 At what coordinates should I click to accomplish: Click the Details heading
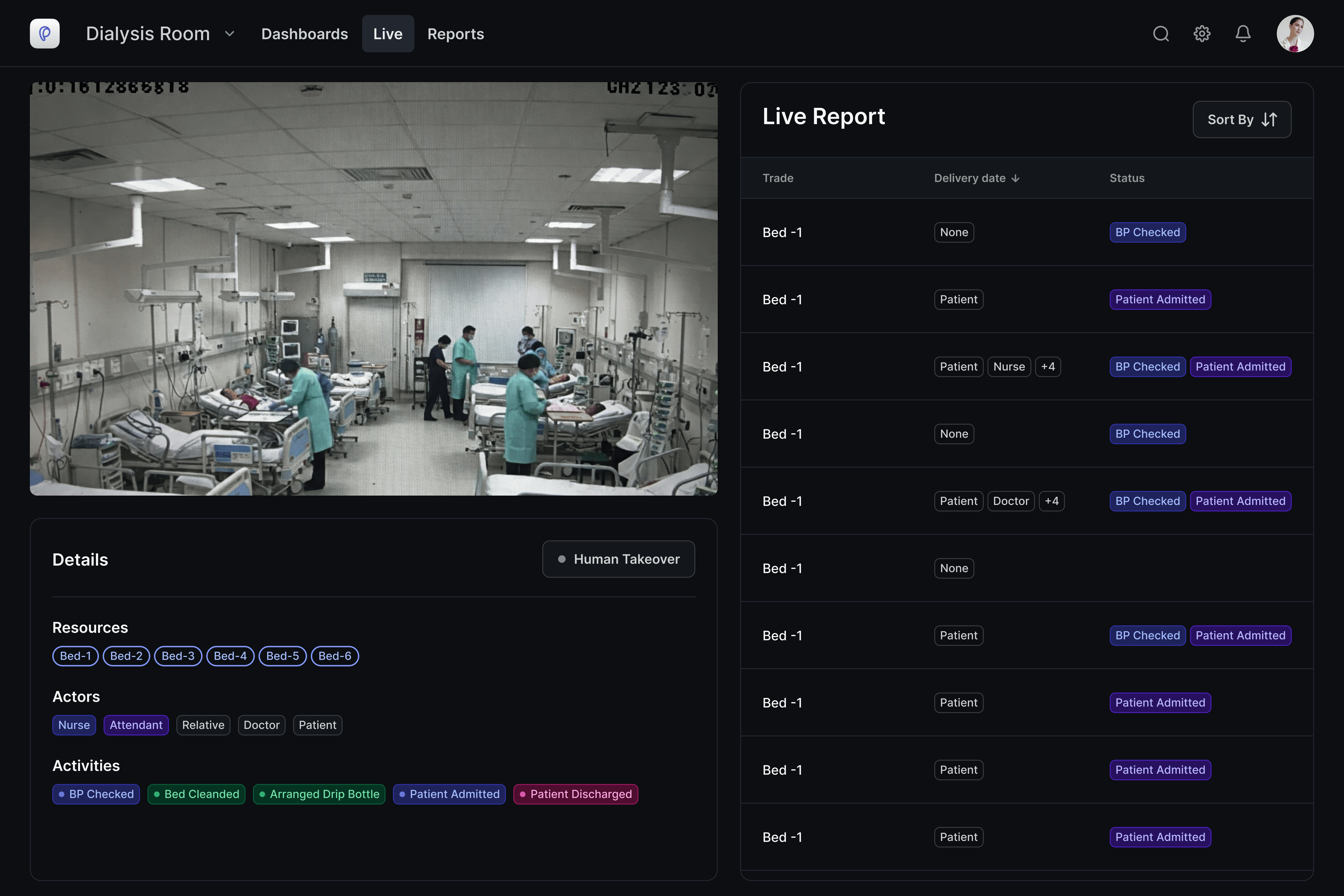80,560
